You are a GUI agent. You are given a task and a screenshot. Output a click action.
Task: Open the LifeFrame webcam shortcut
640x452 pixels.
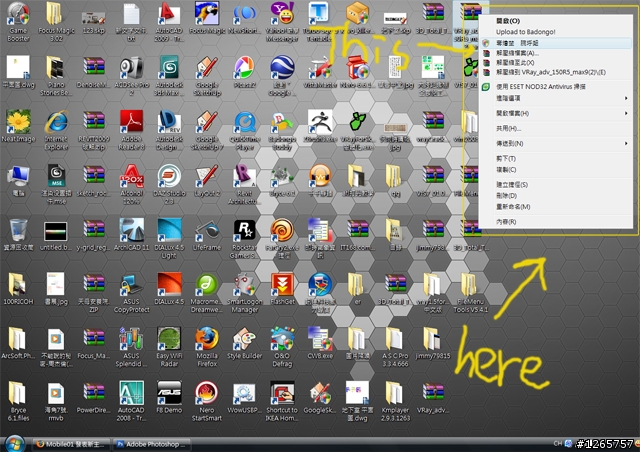(x=207, y=235)
